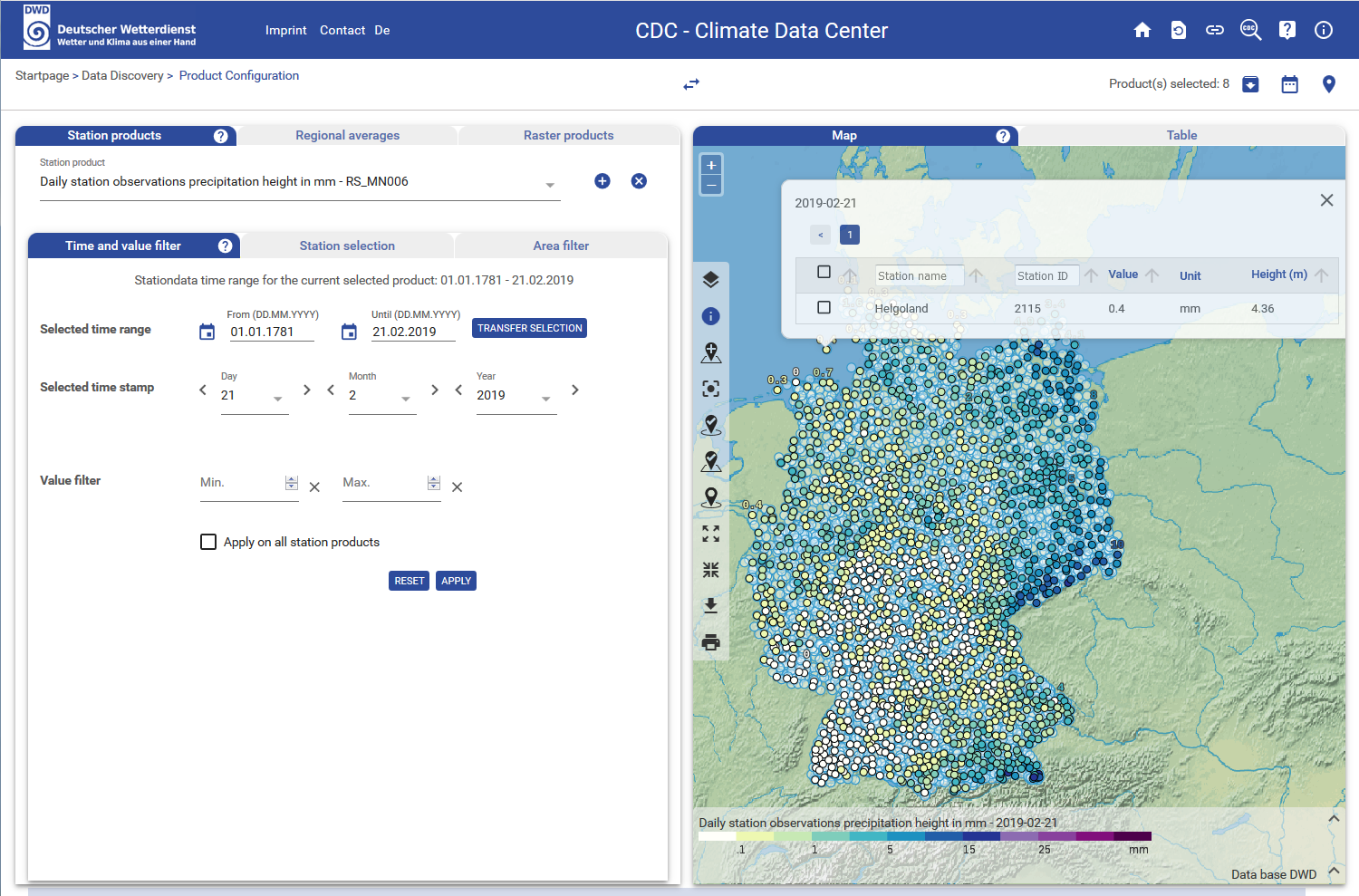The width and height of the screenshot is (1359, 896).
Task: Click the map download icon
Action: 711,605
